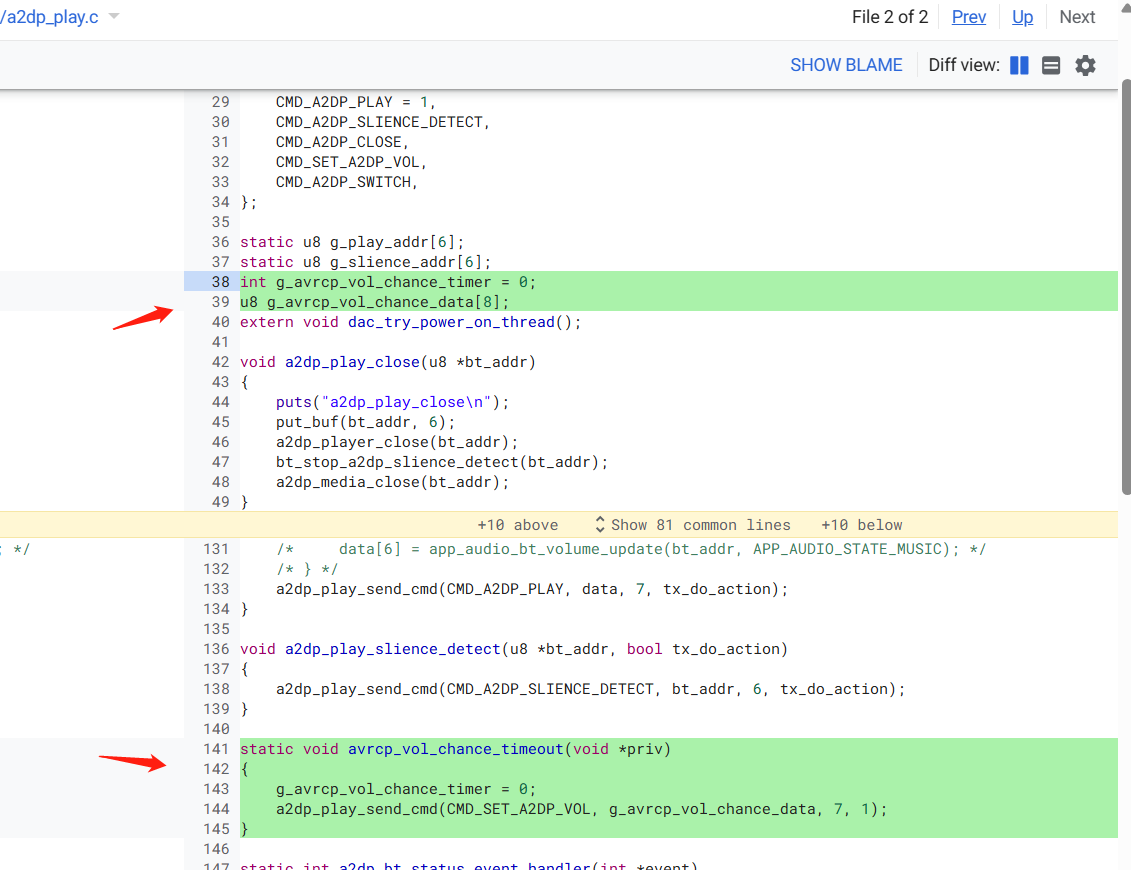Screen dimensions: 1131x870
Task: Switch to side-by-side diff view
Action: (1019, 66)
